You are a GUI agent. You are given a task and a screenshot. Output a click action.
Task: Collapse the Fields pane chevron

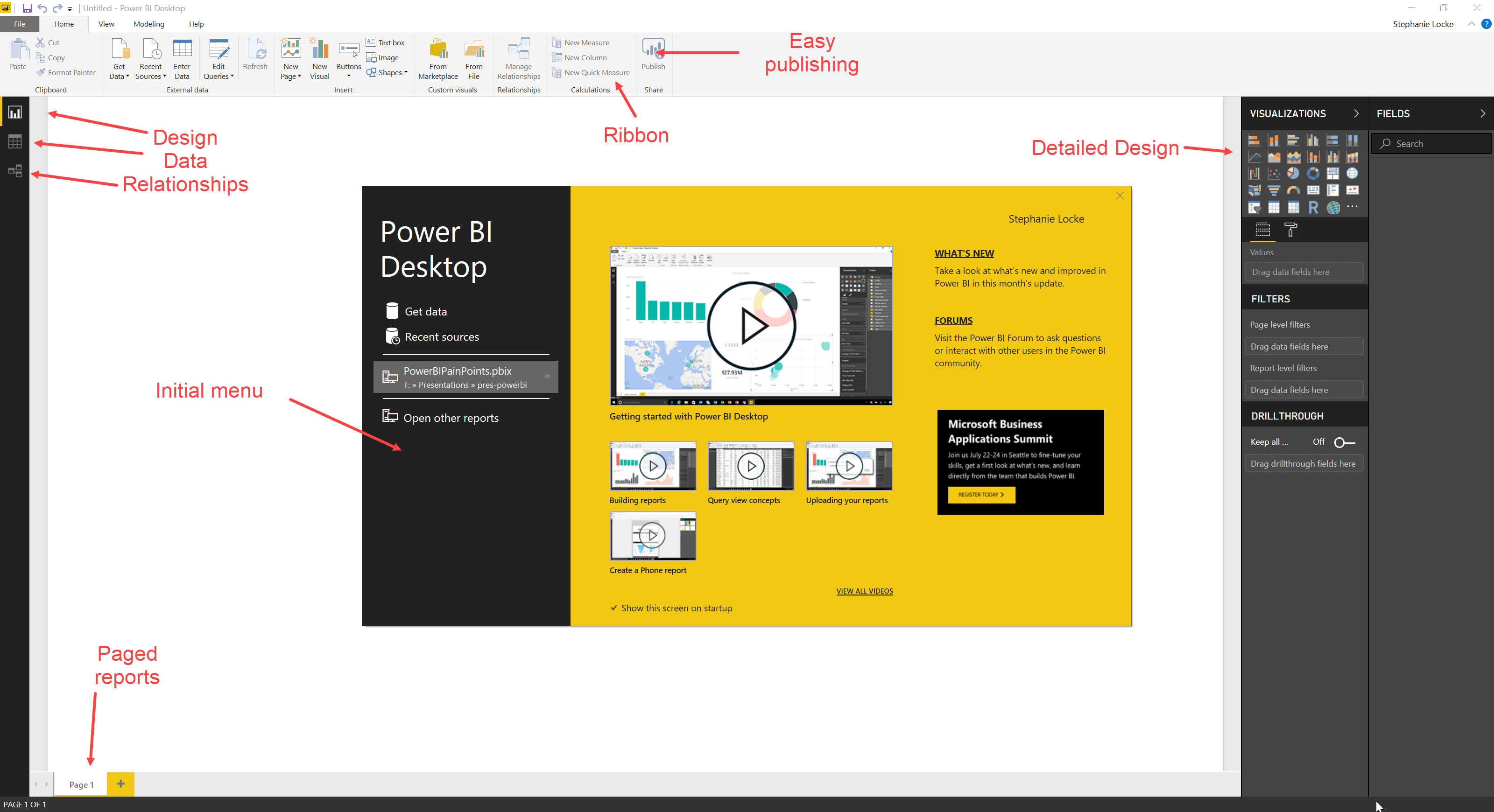coord(1482,113)
